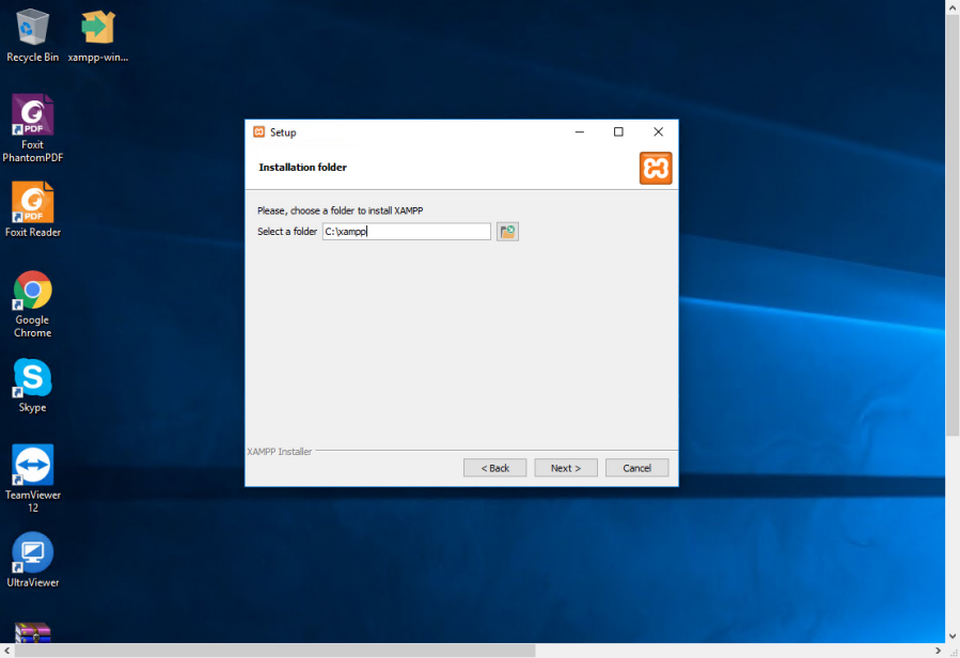Screen dimensions: 960x658
Task: Go back with the < Back button
Action: click(495, 468)
